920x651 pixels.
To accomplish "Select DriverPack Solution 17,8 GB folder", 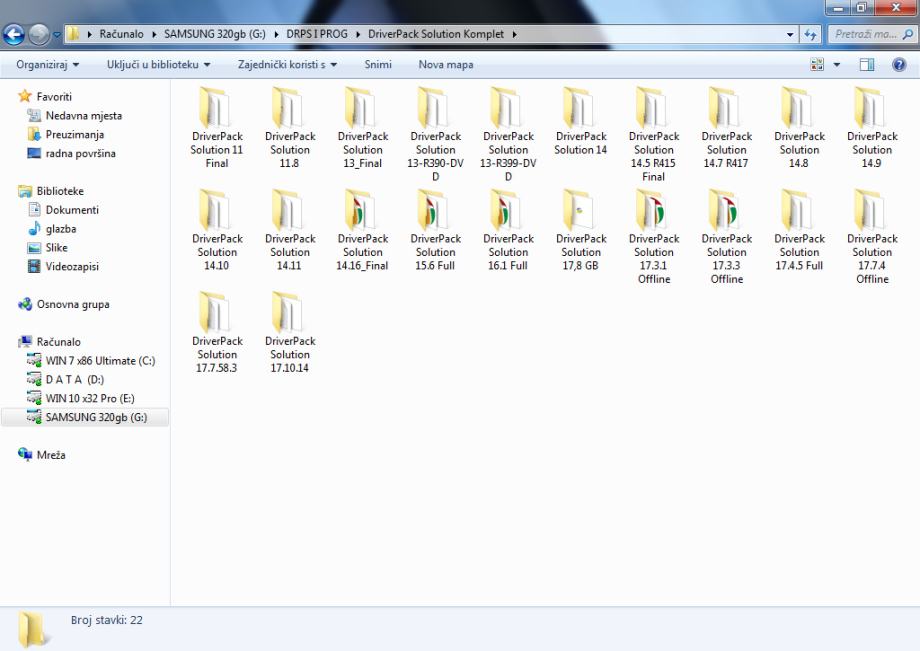I will coord(580,230).
